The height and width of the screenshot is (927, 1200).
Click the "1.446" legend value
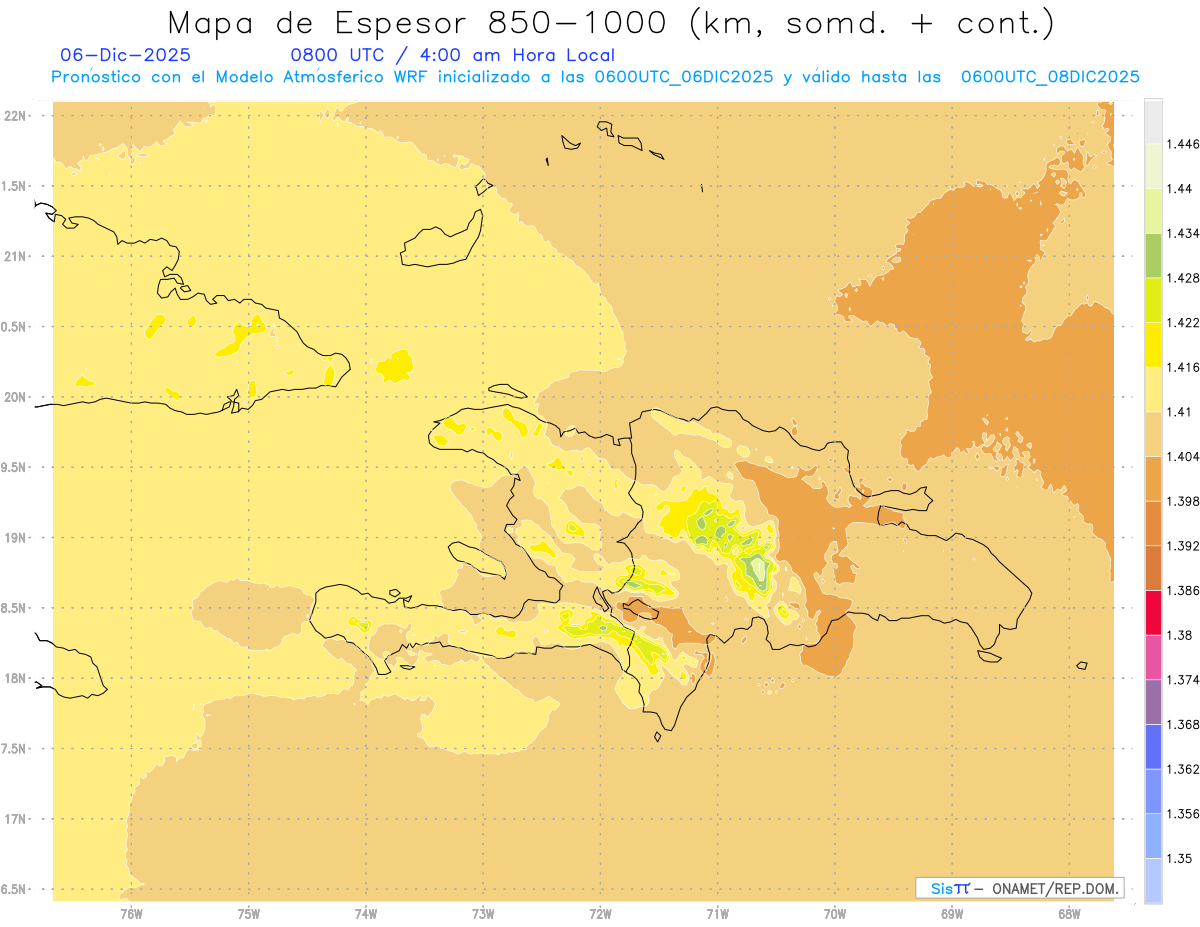1183,144
